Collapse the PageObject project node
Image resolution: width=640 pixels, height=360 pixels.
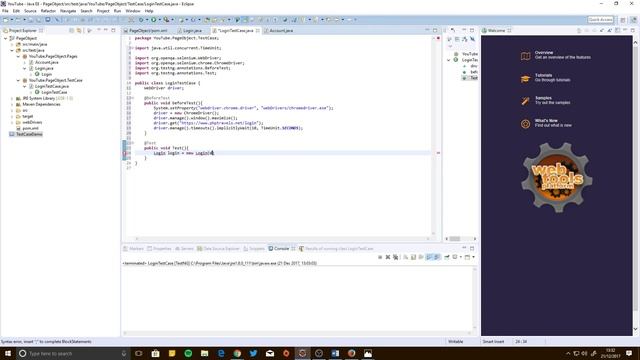point(6,38)
